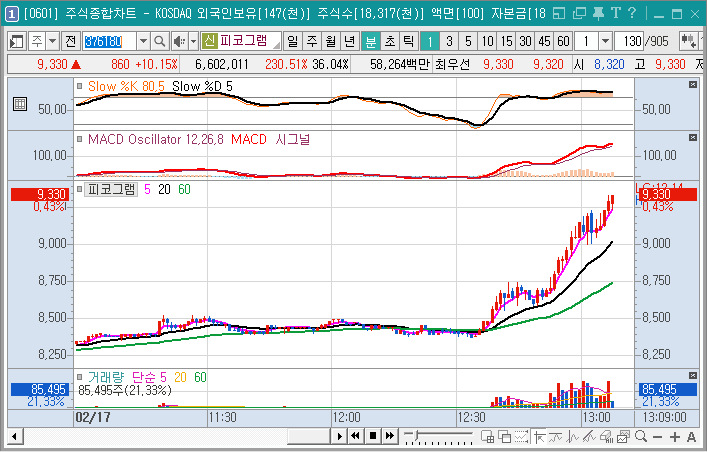Select the 분 minute chart toggle
The height and width of the screenshot is (452, 707).
click(x=371, y=42)
